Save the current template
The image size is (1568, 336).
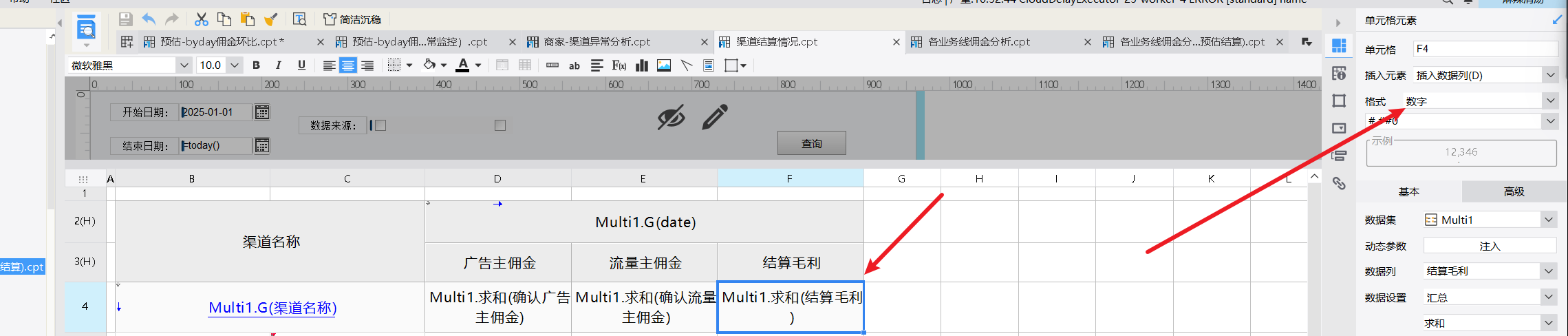coord(125,19)
